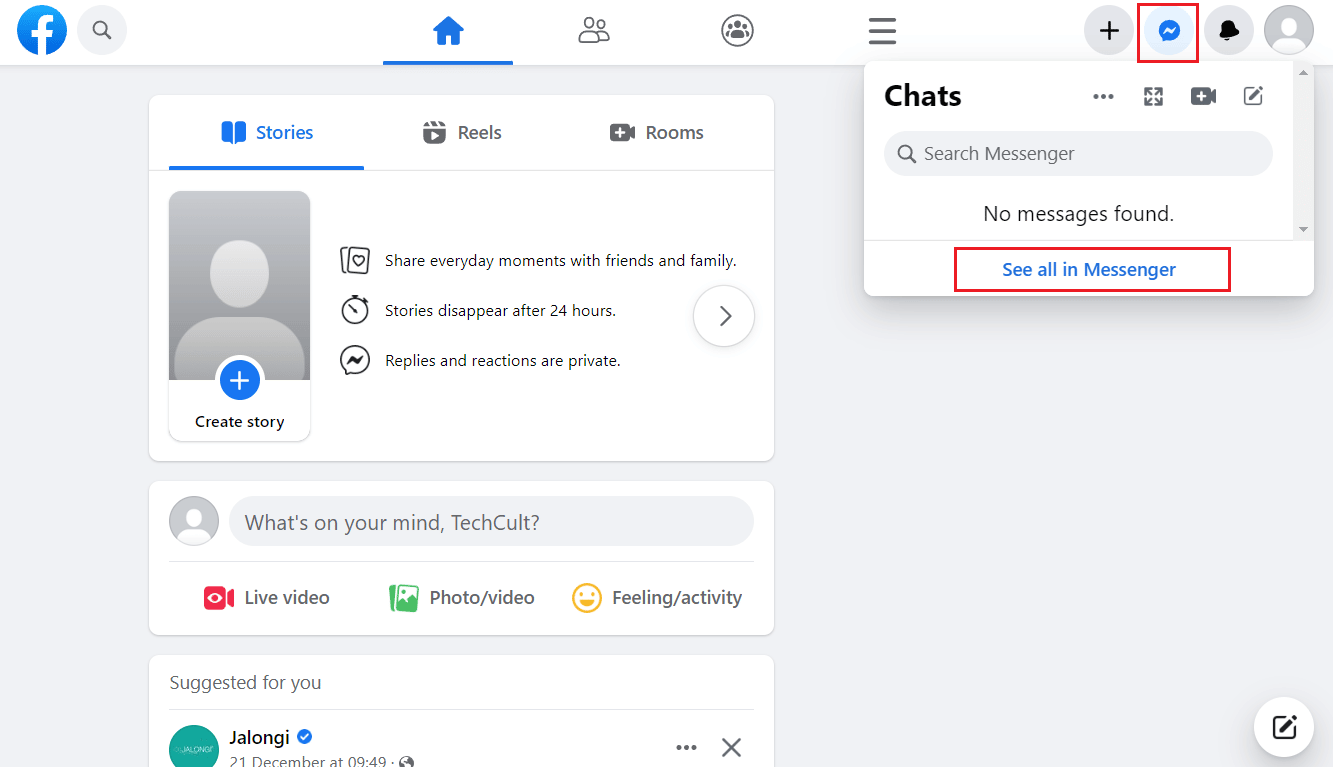Compose a new message in Chats panel

pyautogui.click(x=1253, y=95)
